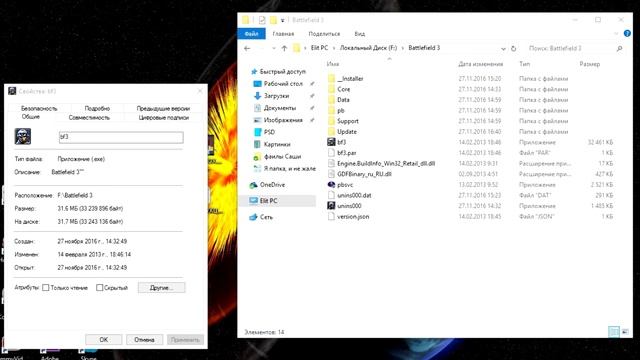Collapse the ribbon chevron
Image resolution: width=640 pixels, height=360 pixels.
616,33
